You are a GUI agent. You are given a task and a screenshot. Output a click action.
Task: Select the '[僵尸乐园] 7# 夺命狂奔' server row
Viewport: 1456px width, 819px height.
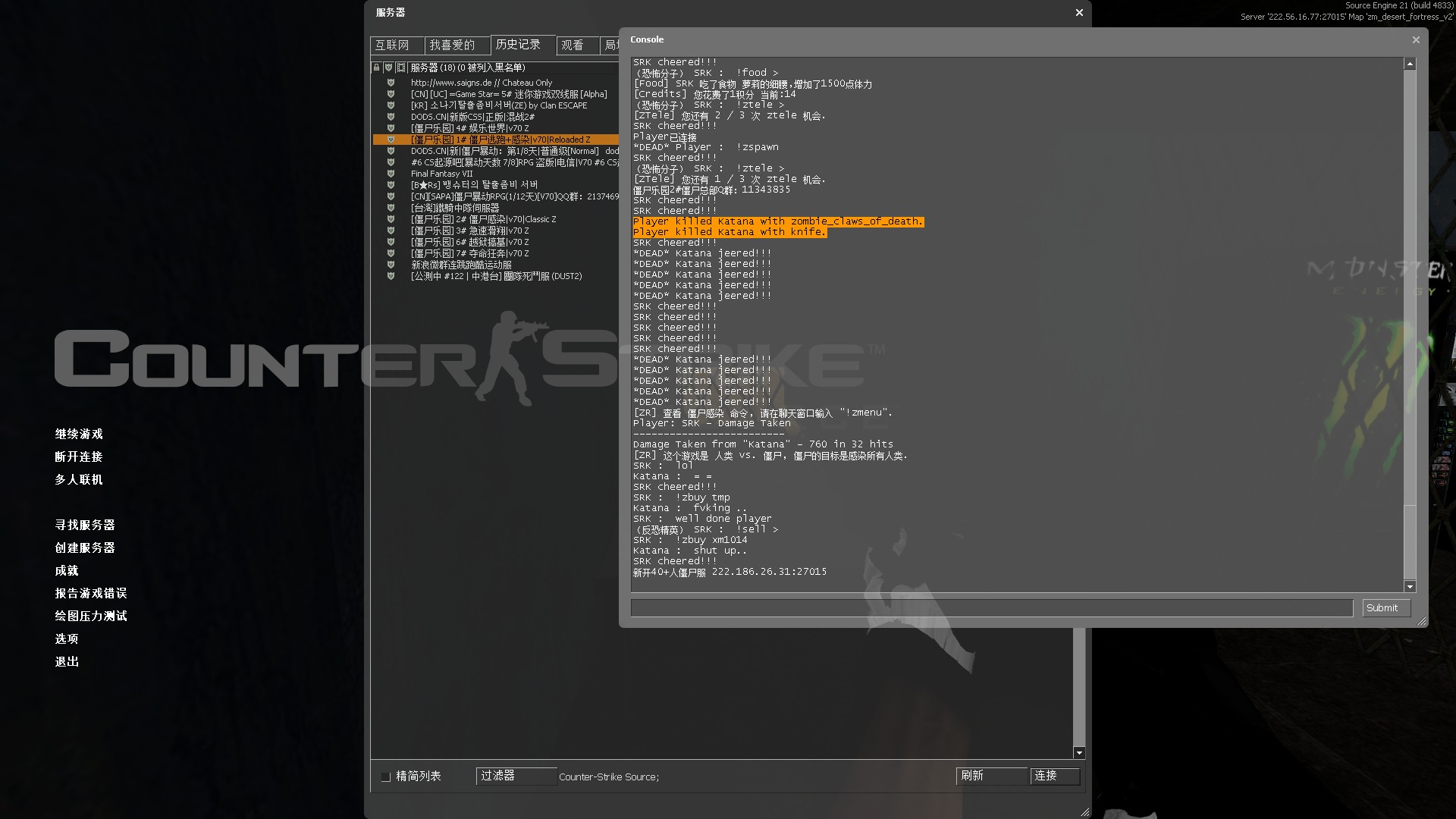(x=496, y=253)
